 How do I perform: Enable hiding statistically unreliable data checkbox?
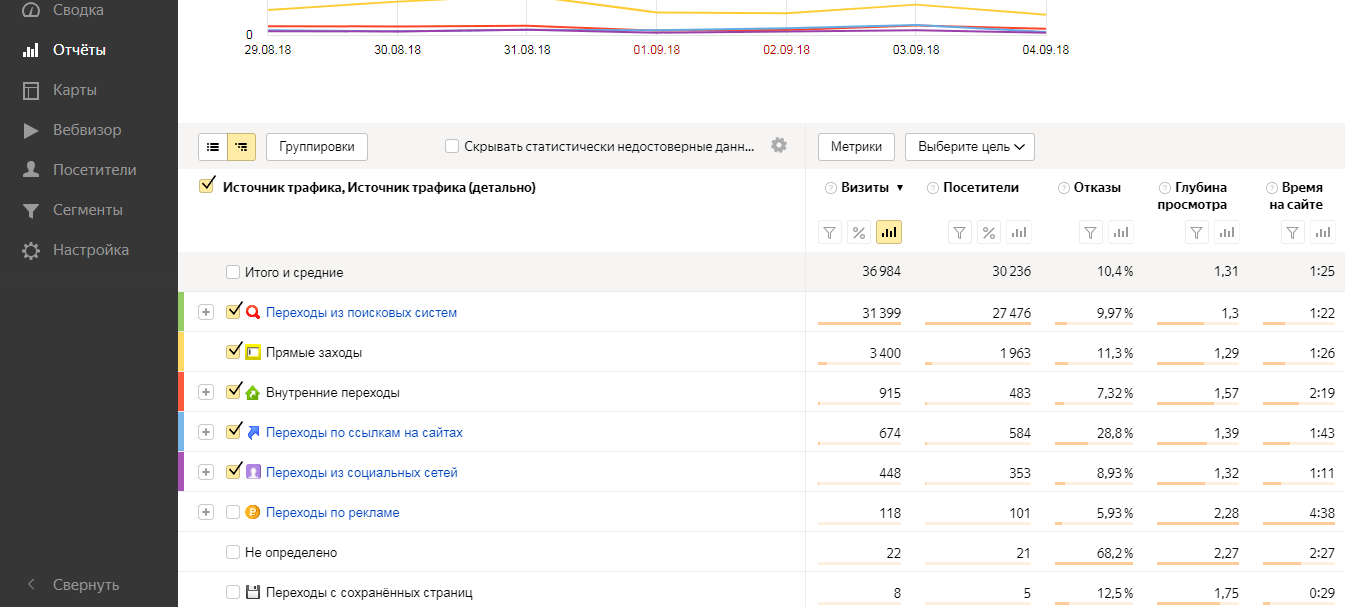point(452,147)
